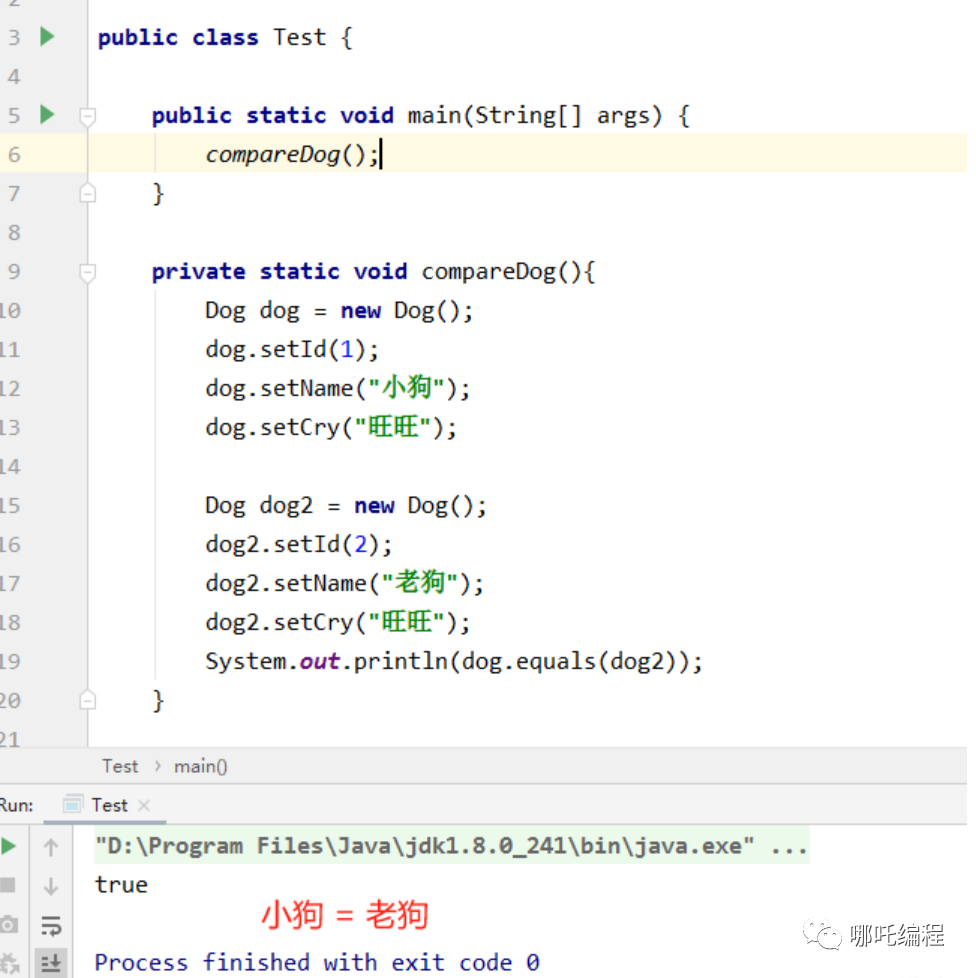Click the dog2.setCry("旺旺"); line 18
This screenshot has width=976, height=978.
(338, 622)
